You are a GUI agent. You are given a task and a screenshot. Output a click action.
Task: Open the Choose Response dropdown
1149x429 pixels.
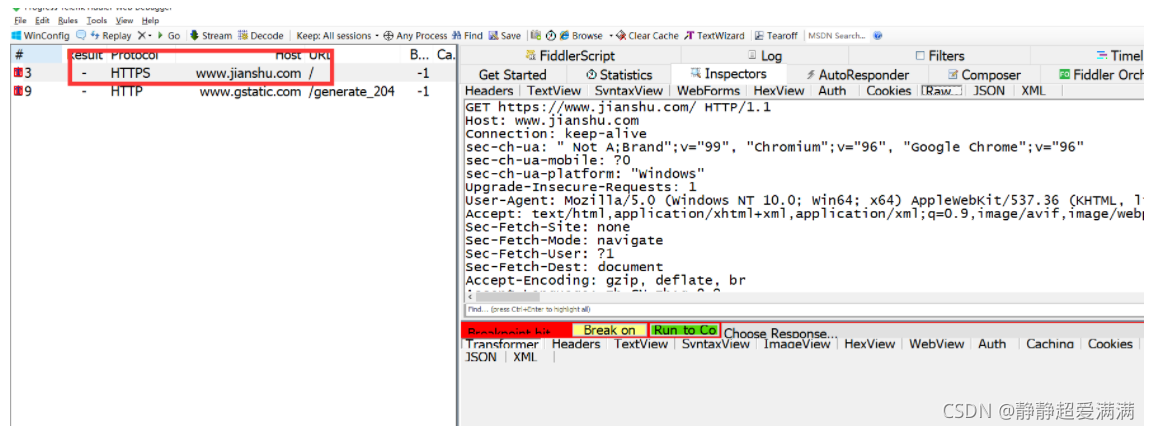pyautogui.click(x=781, y=334)
